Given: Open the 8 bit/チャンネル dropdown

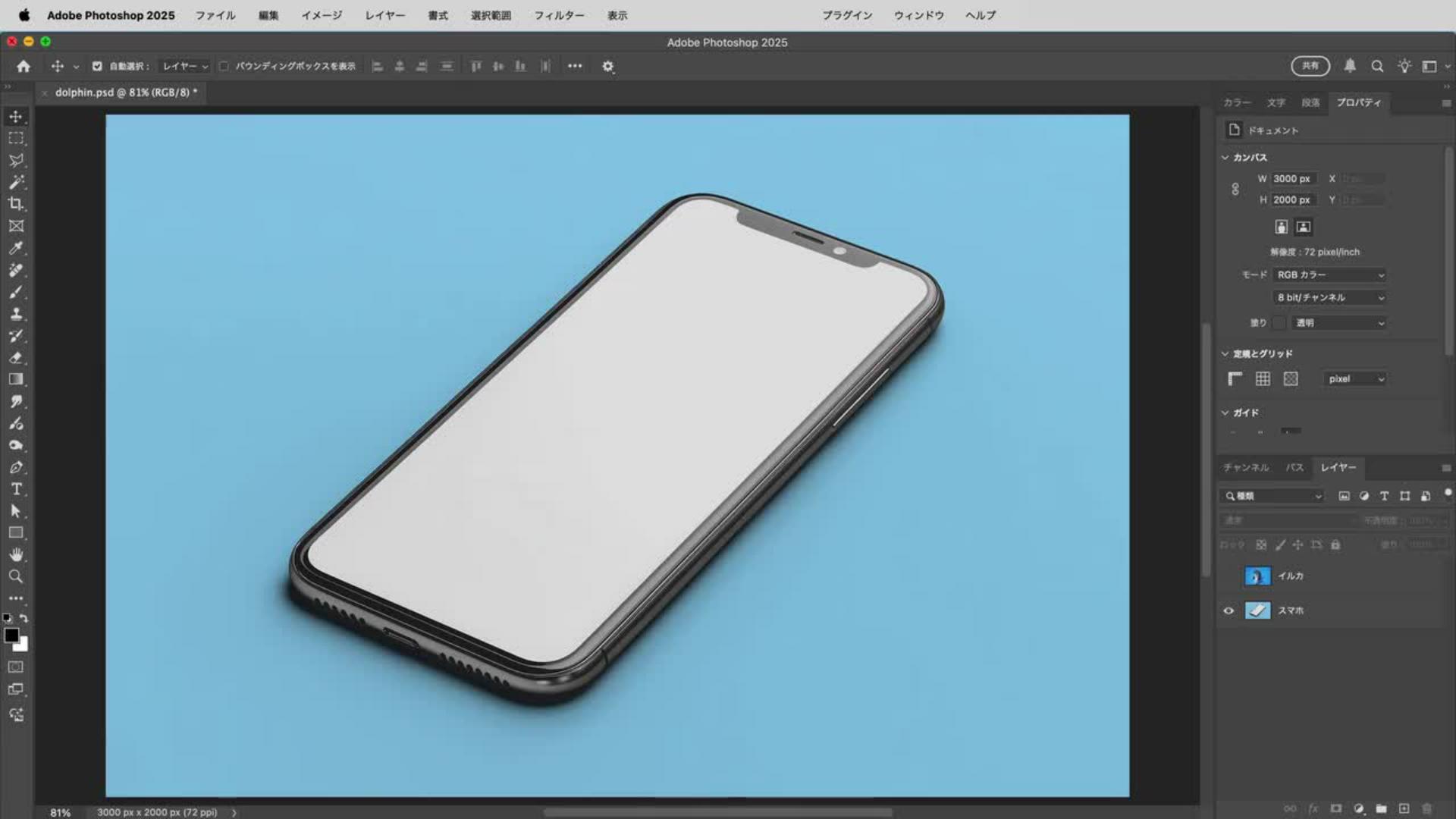Looking at the screenshot, I should pyautogui.click(x=1330, y=297).
